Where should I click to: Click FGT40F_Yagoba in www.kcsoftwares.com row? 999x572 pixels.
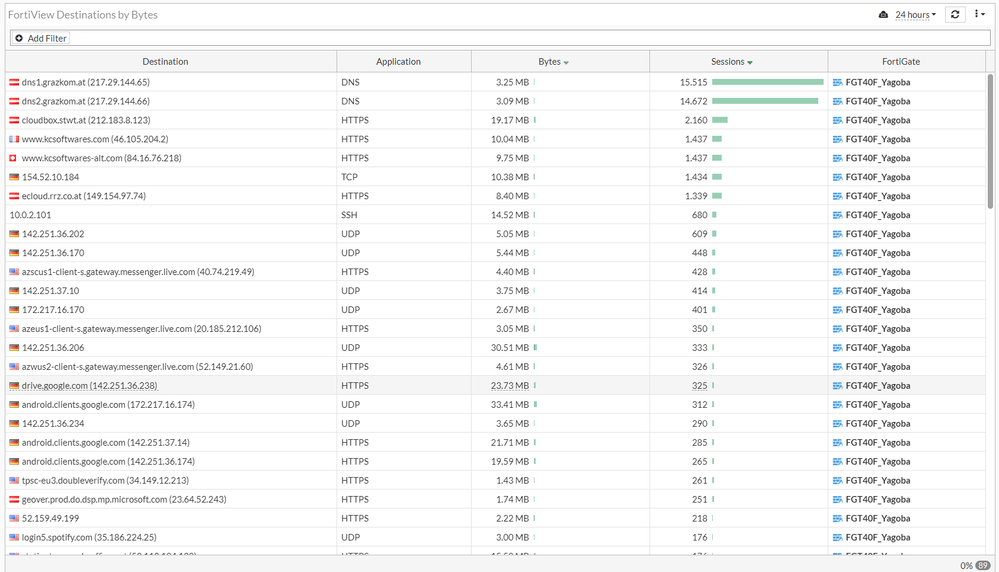tap(878, 139)
